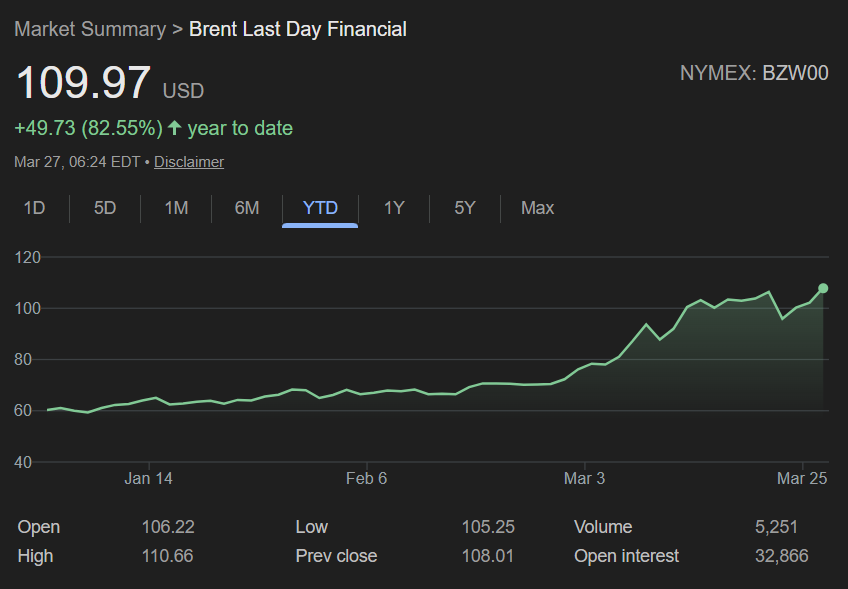Click the Jan 14 date axis label
The height and width of the screenshot is (589, 848).
(x=148, y=479)
